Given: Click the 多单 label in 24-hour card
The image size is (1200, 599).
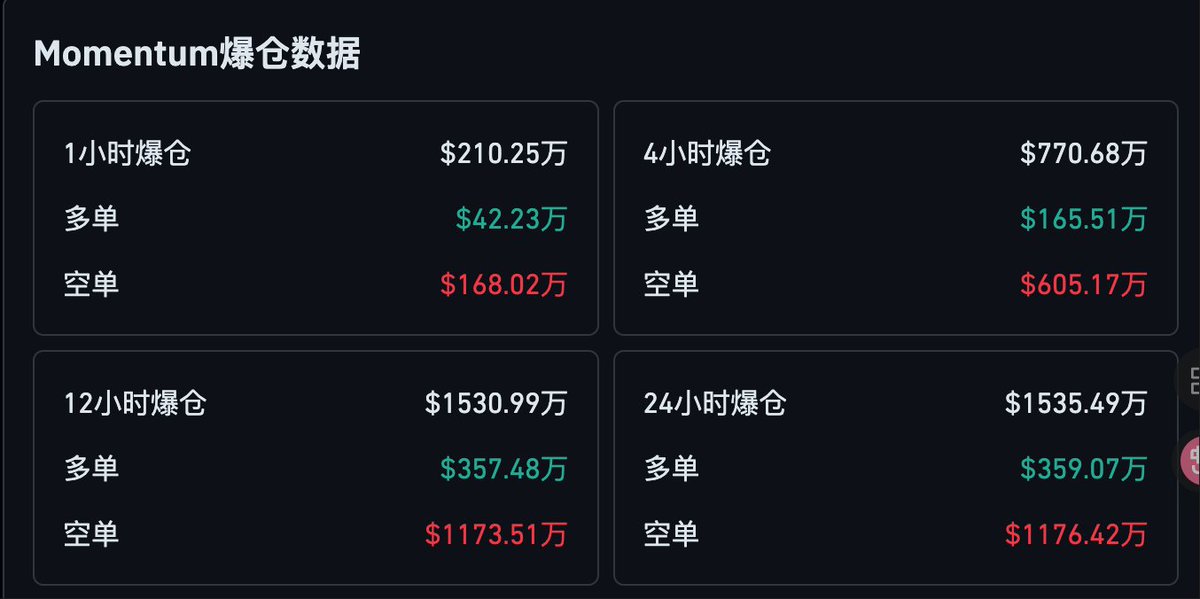Looking at the screenshot, I should point(671,468).
